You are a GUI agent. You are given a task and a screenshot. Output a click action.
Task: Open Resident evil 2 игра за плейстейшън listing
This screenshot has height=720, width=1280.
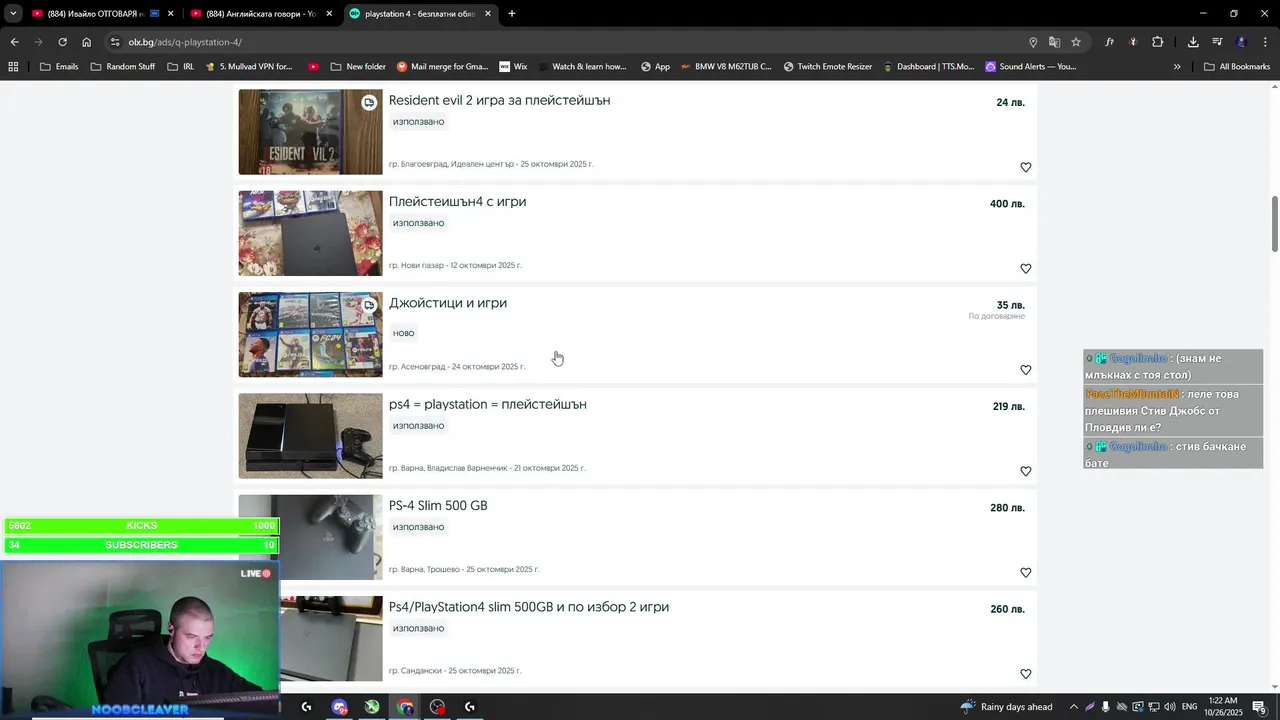tap(499, 100)
